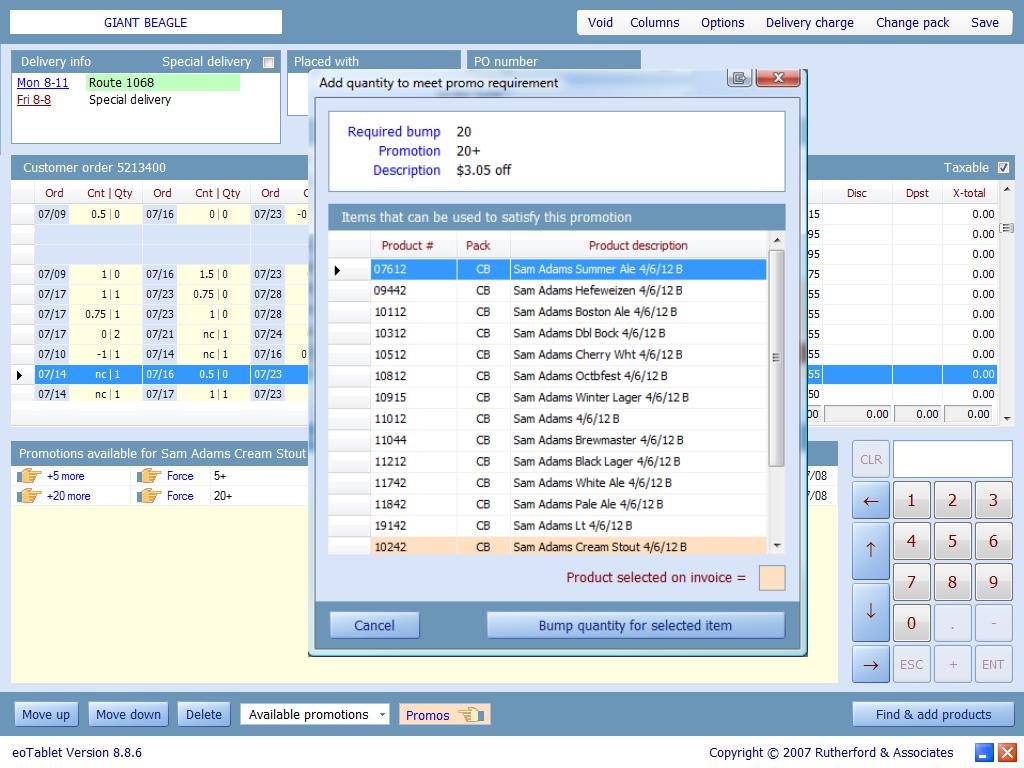Click the up arrow key on the keypad

tap(871, 551)
